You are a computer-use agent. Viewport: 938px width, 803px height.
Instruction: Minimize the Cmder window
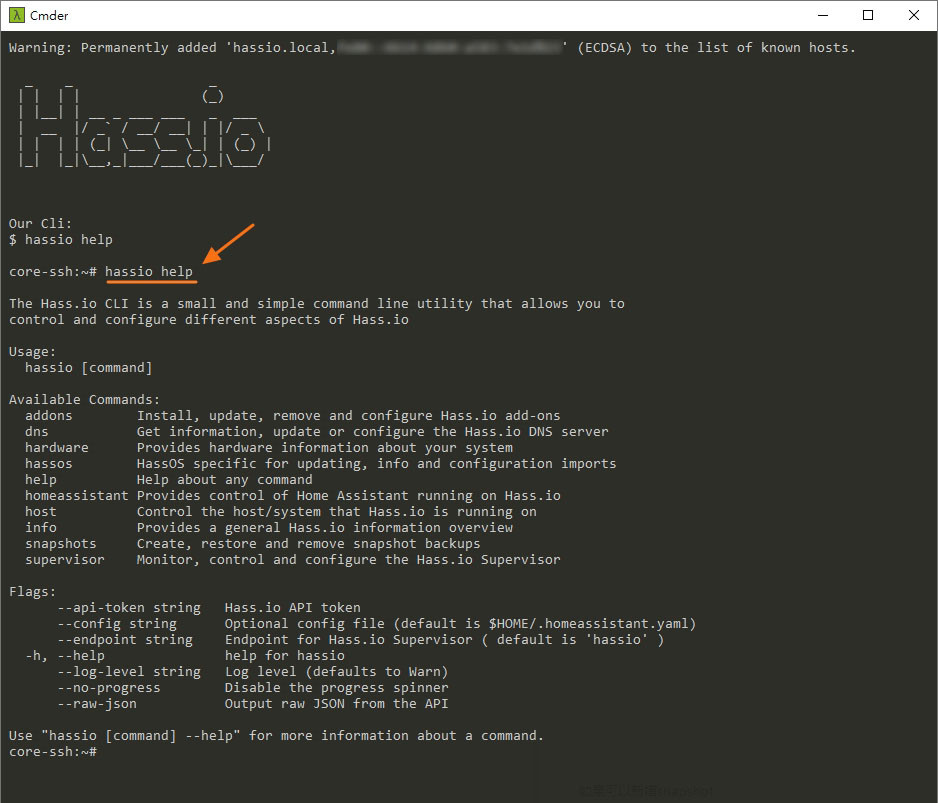(x=823, y=16)
